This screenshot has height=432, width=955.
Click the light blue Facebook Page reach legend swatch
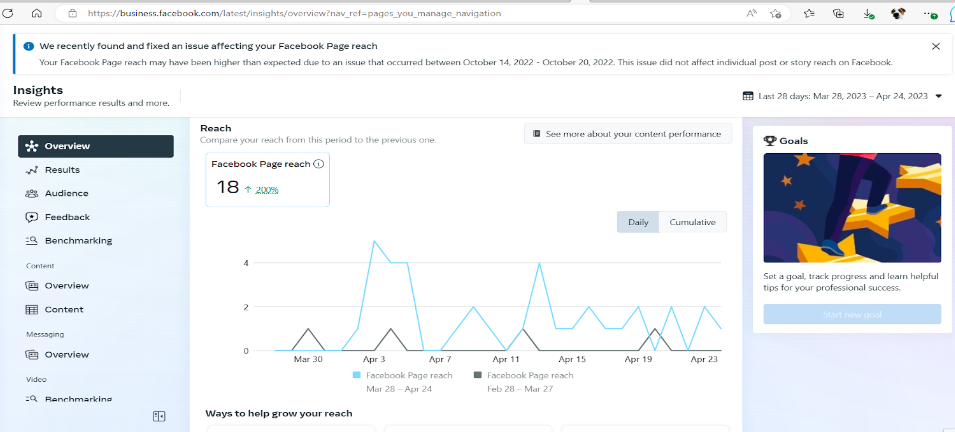click(x=357, y=375)
